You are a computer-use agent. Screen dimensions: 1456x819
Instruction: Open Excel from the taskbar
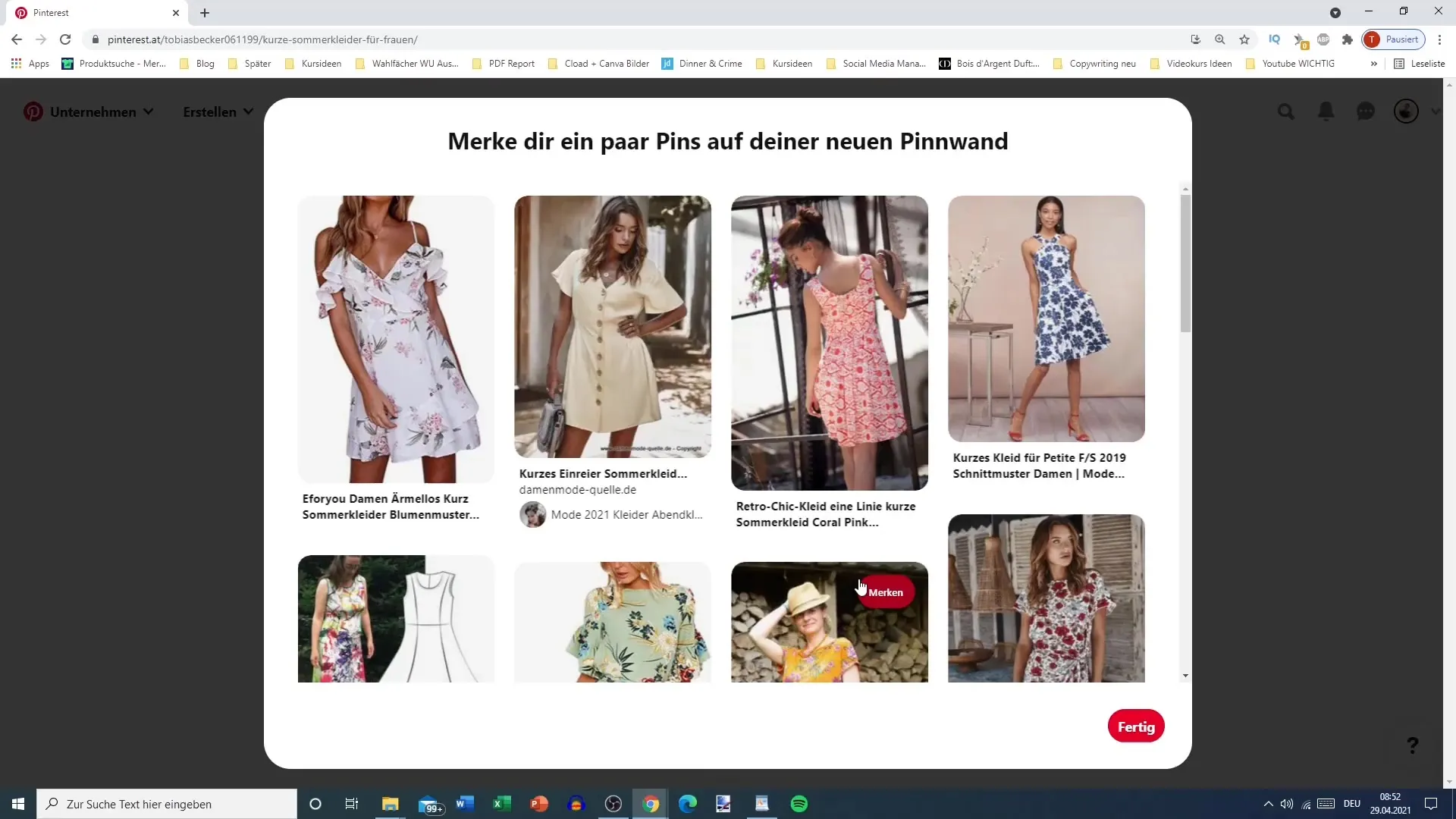coord(502,804)
